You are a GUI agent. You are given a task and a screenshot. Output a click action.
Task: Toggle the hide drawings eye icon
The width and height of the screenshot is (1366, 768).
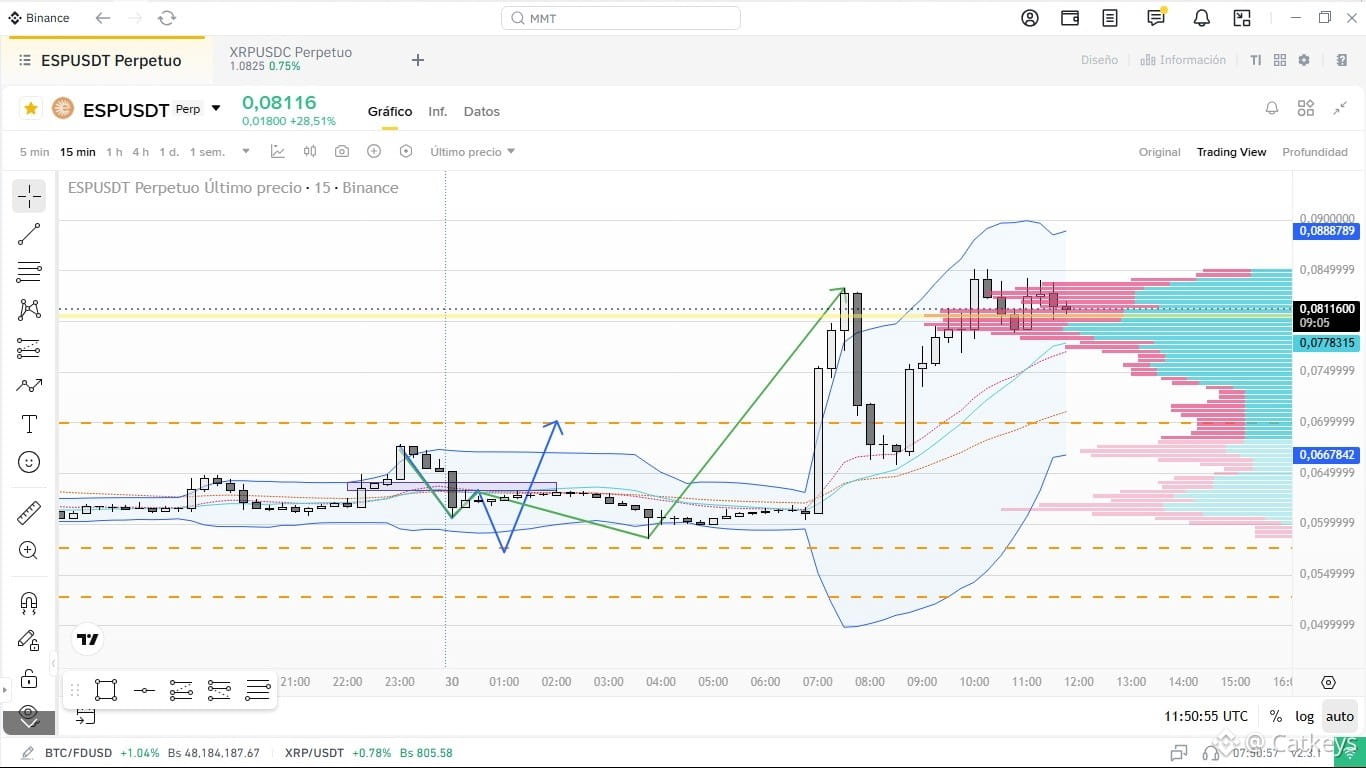(29, 714)
